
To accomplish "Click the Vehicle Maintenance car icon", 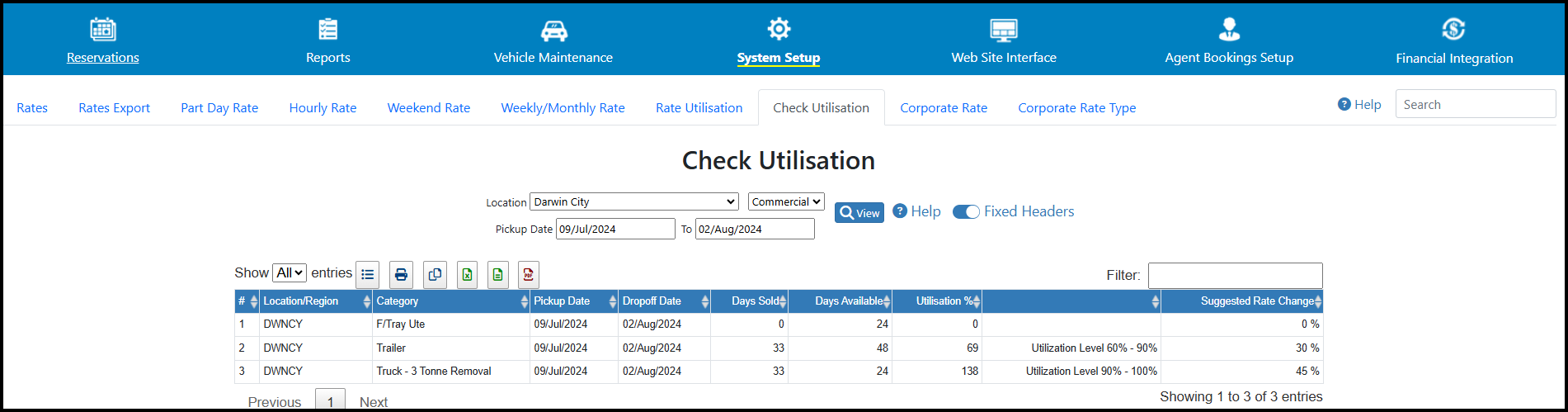I will (553, 31).
